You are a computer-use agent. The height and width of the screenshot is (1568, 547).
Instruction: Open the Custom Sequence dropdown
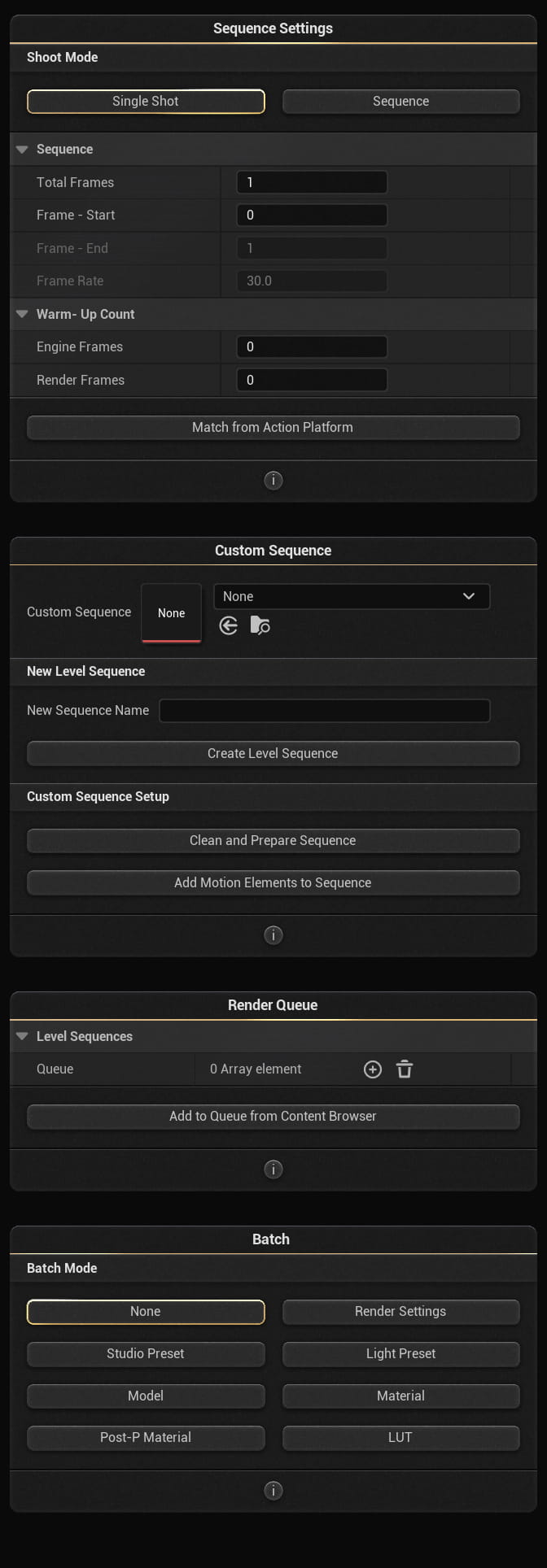352,596
